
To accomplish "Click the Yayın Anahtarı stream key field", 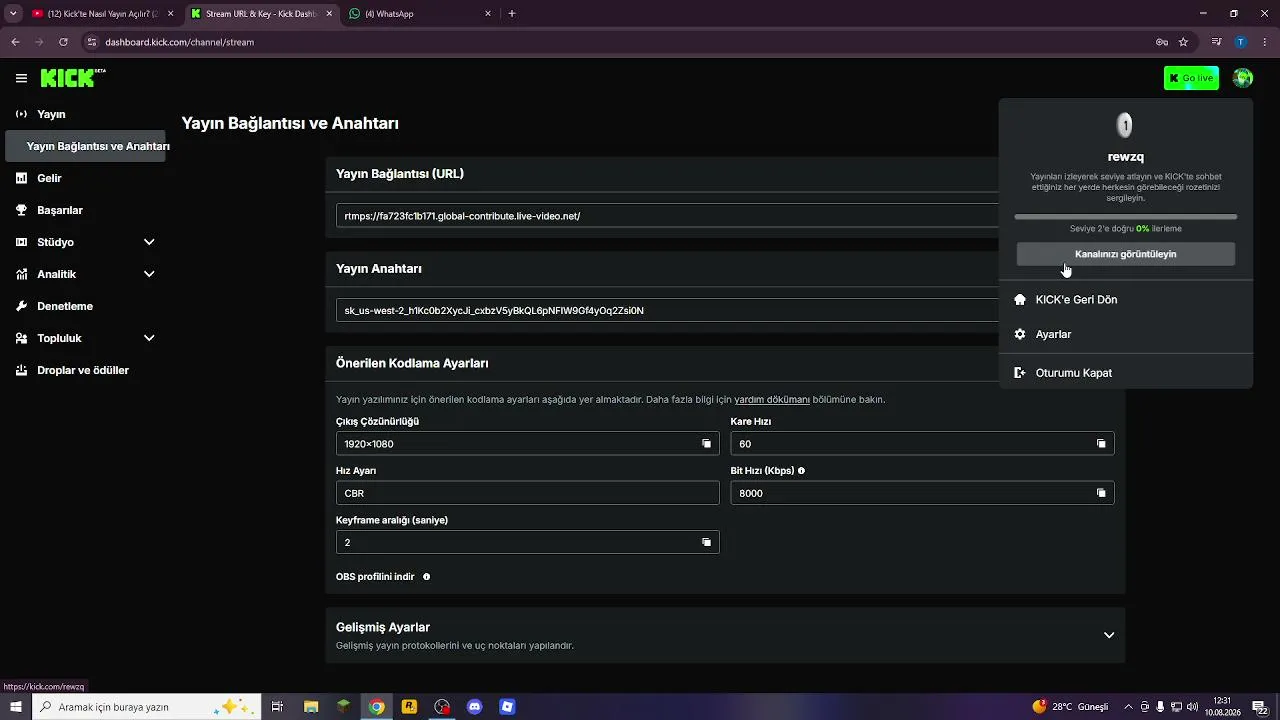I will (x=667, y=310).
